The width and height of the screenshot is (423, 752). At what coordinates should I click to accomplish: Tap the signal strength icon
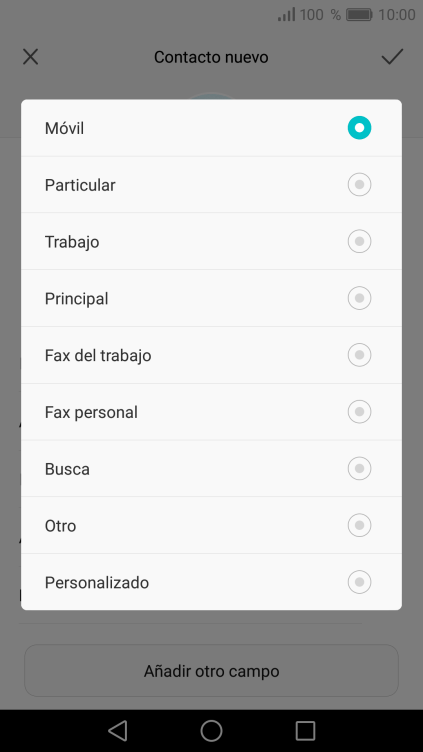(x=286, y=14)
